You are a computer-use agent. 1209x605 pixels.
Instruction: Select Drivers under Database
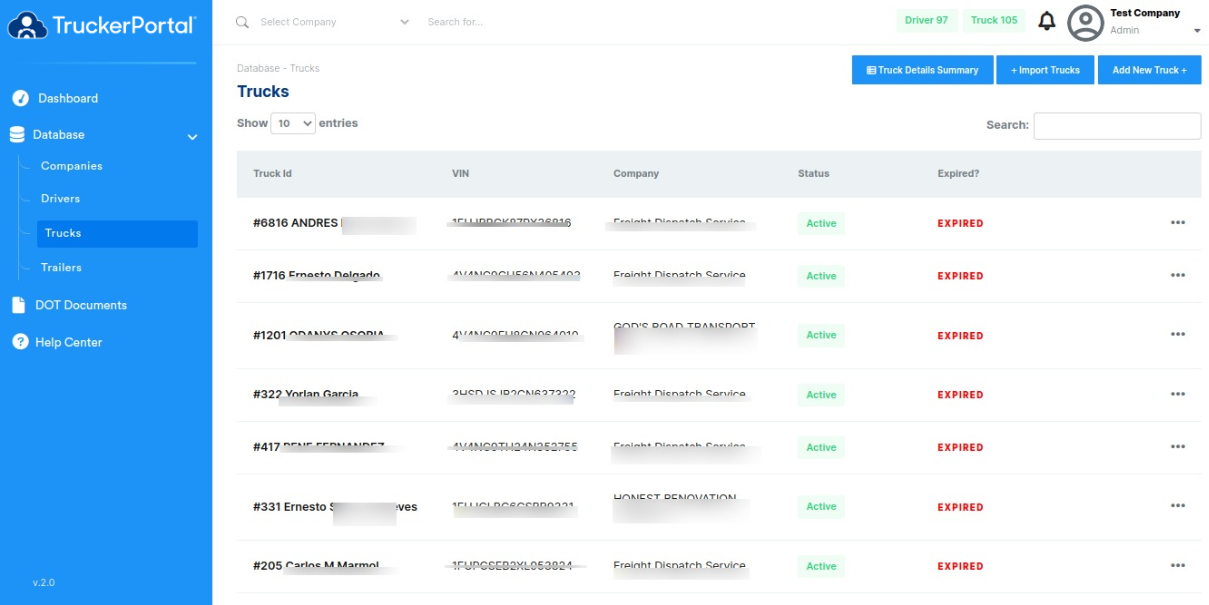60,199
